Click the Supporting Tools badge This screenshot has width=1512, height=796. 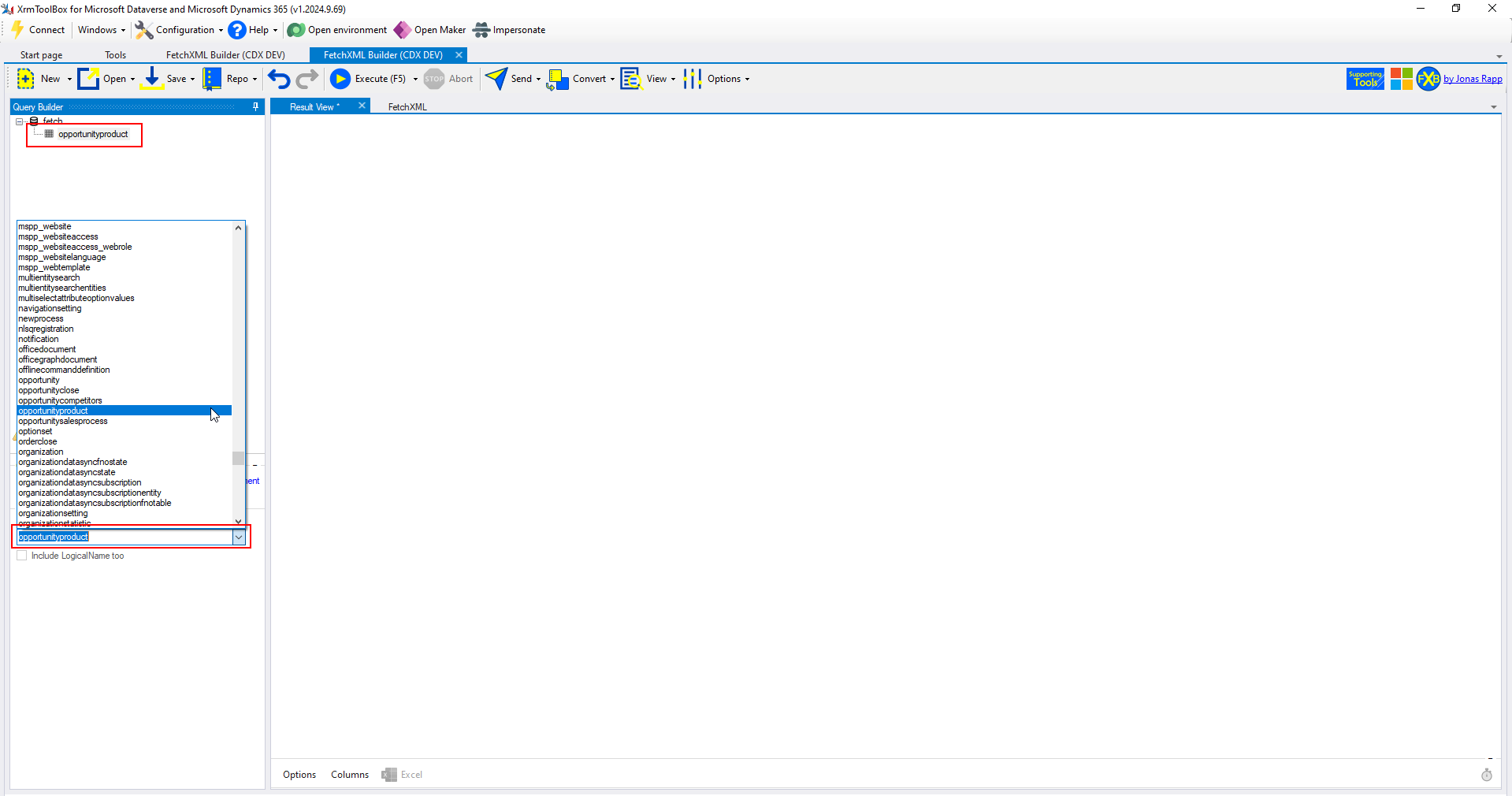pos(1365,79)
